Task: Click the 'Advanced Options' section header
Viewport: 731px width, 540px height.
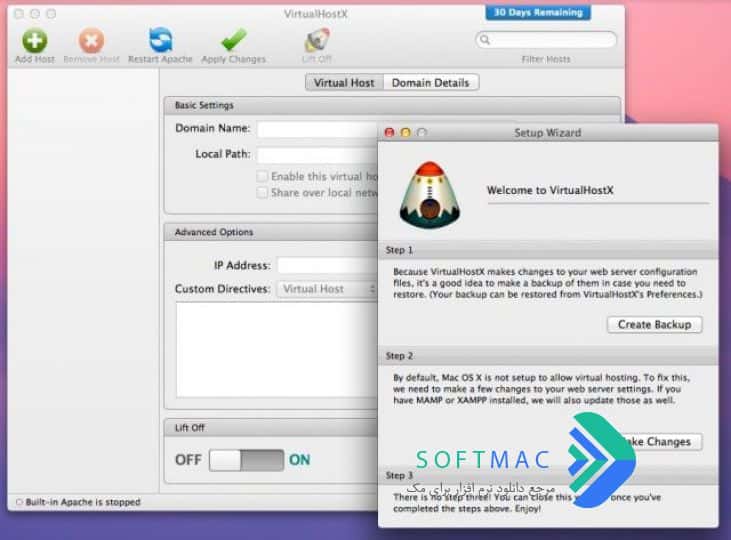Action: [214, 232]
